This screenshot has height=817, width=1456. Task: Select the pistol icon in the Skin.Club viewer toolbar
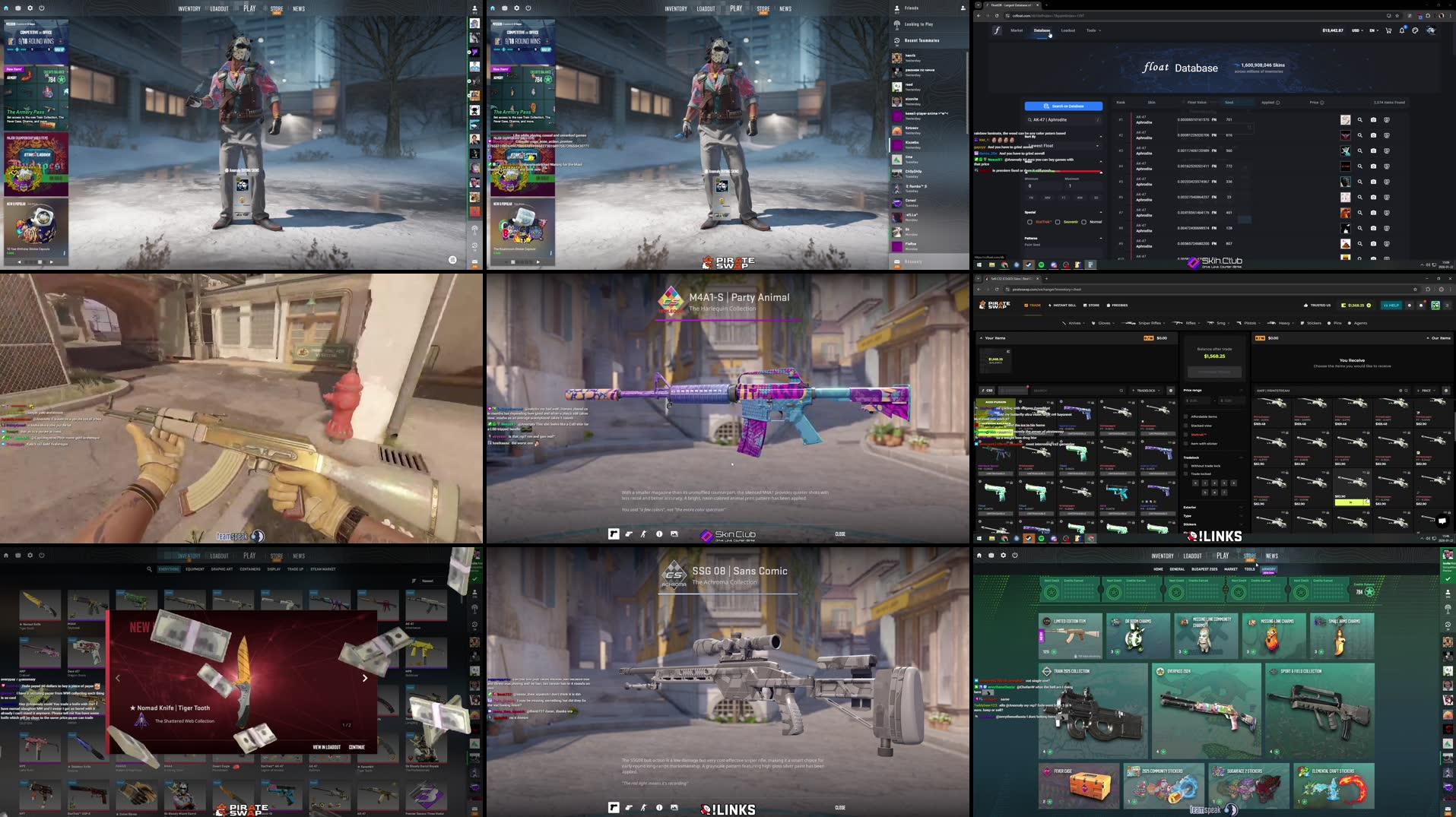click(x=630, y=534)
